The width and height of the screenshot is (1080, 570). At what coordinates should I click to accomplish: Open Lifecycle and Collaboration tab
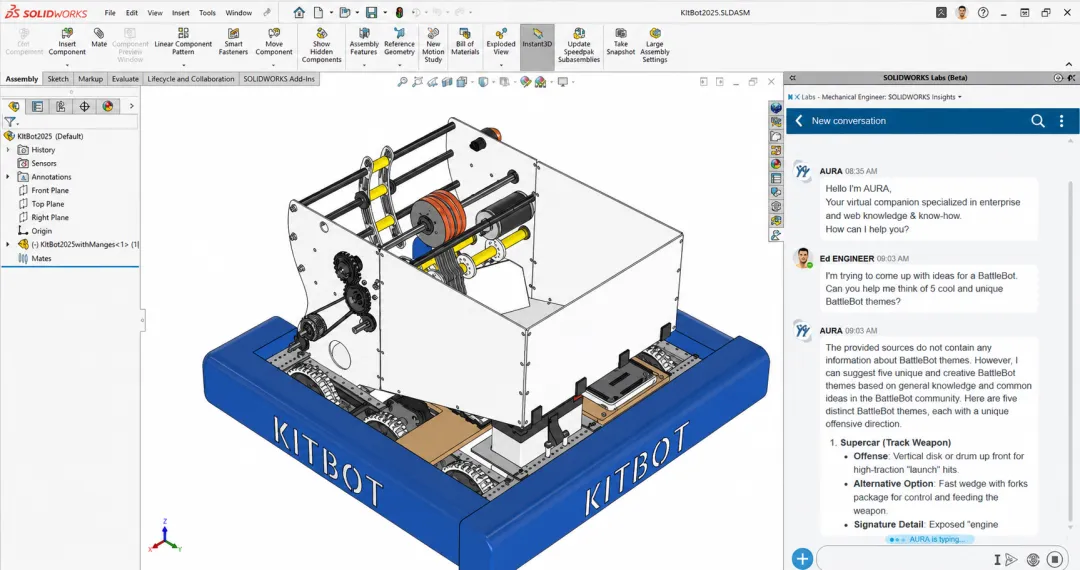coord(191,79)
